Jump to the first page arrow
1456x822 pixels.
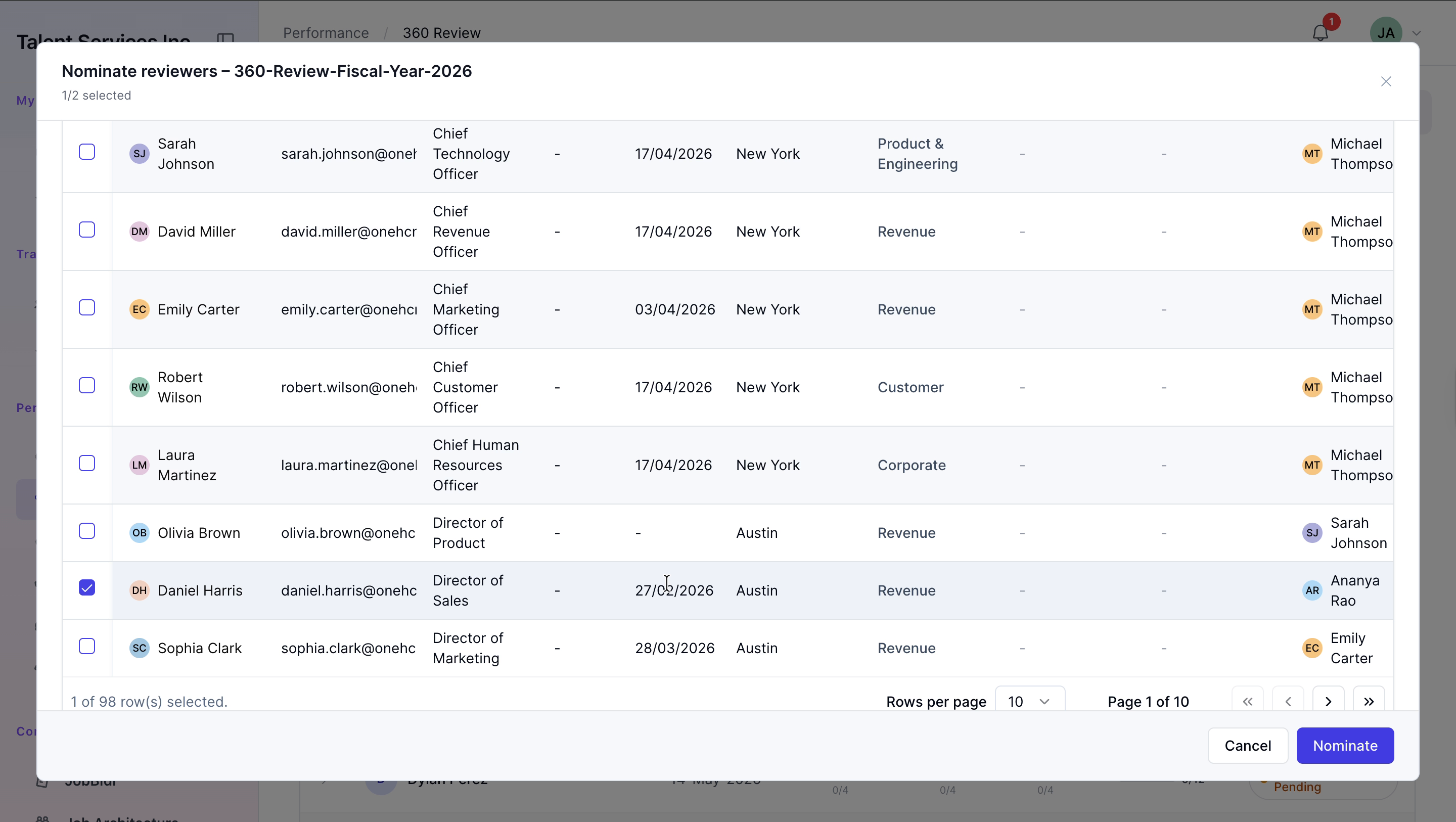point(1247,701)
